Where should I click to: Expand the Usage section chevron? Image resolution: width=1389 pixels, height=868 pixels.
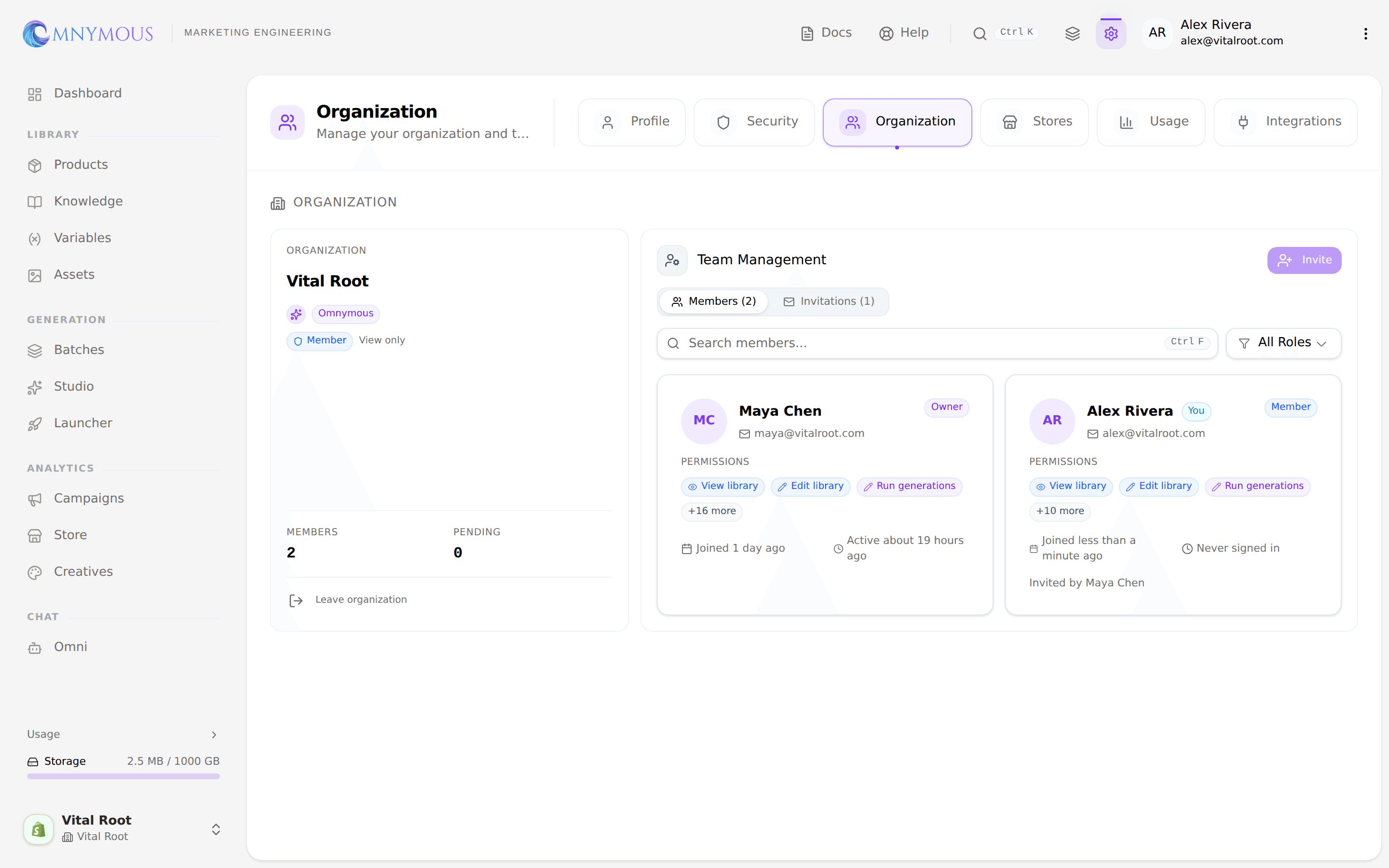[214, 735]
